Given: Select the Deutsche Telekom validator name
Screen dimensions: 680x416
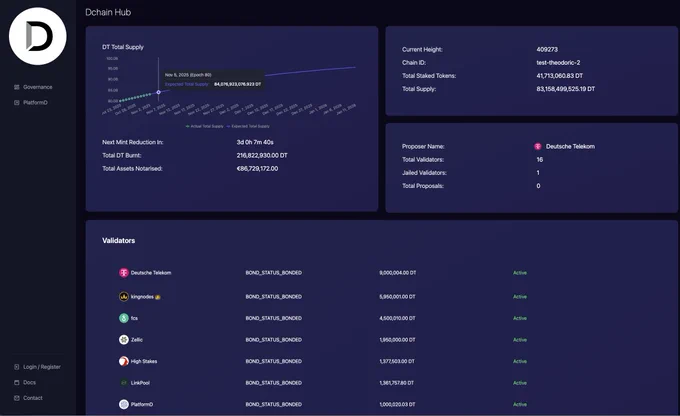Looking at the screenshot, I should pos(151,273).
